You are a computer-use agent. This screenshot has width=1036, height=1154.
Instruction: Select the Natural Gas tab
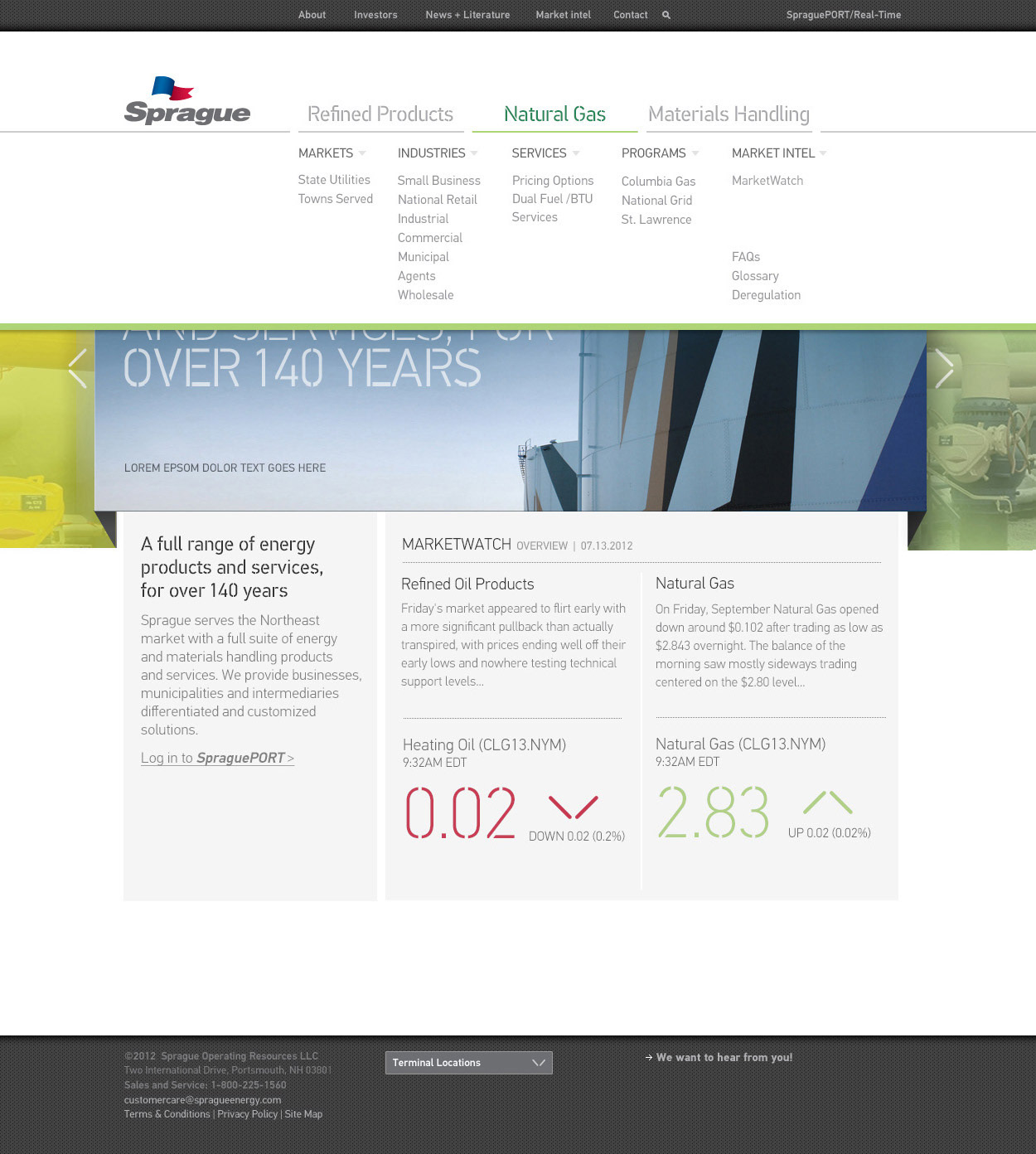click(555, 114)
